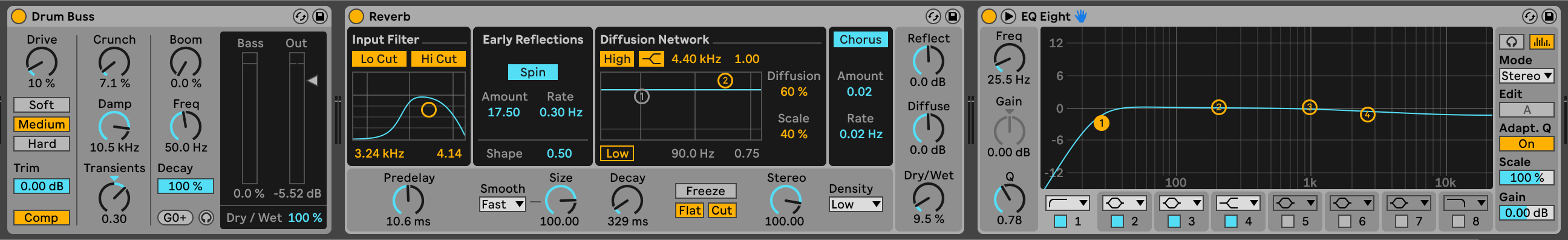Click the Trim 0.00 dB value field

(x=41, y=187)
